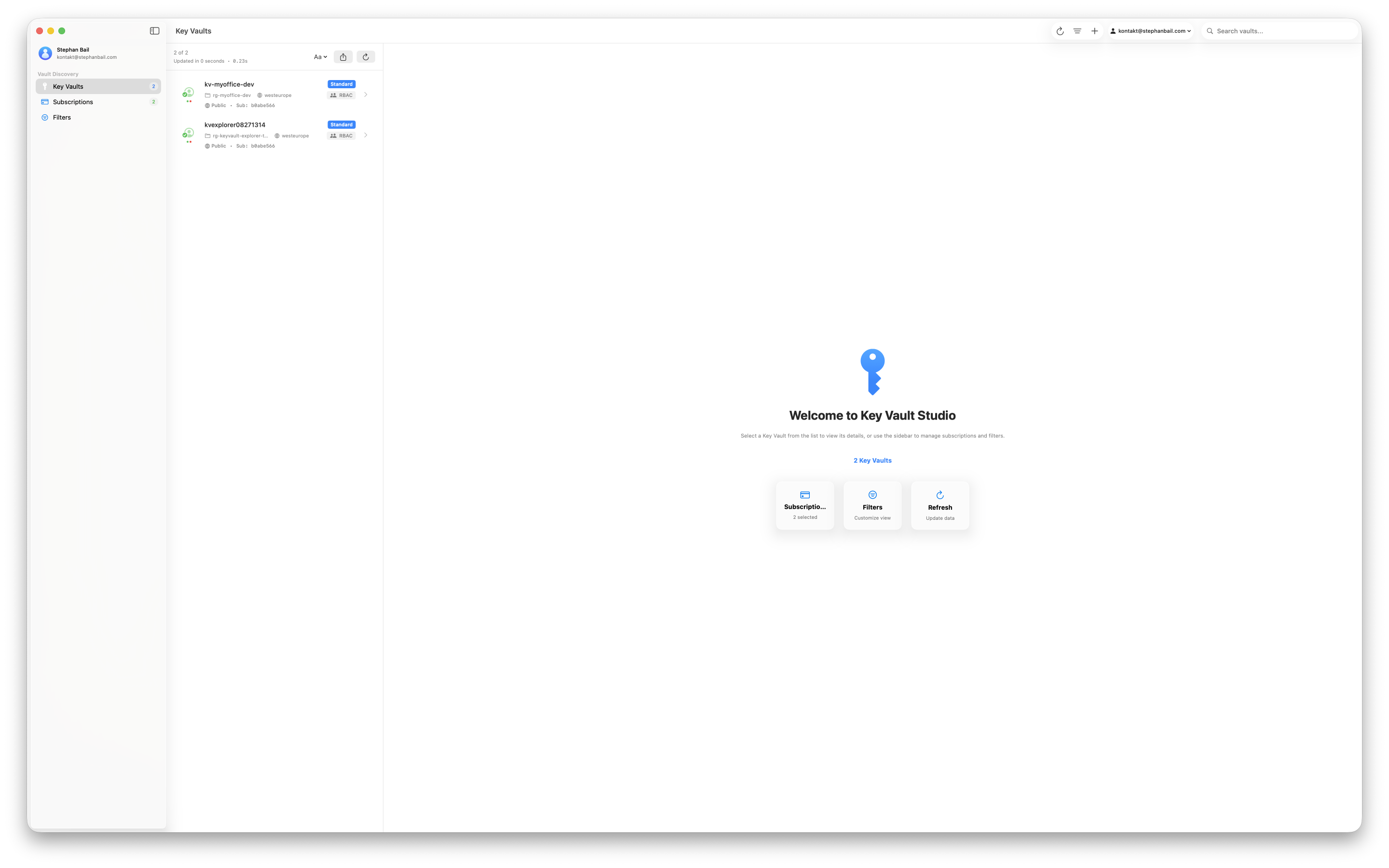Click the RBAC badge on kv-myoffice-dev
1389x868 pixels.
pos(341,95)
